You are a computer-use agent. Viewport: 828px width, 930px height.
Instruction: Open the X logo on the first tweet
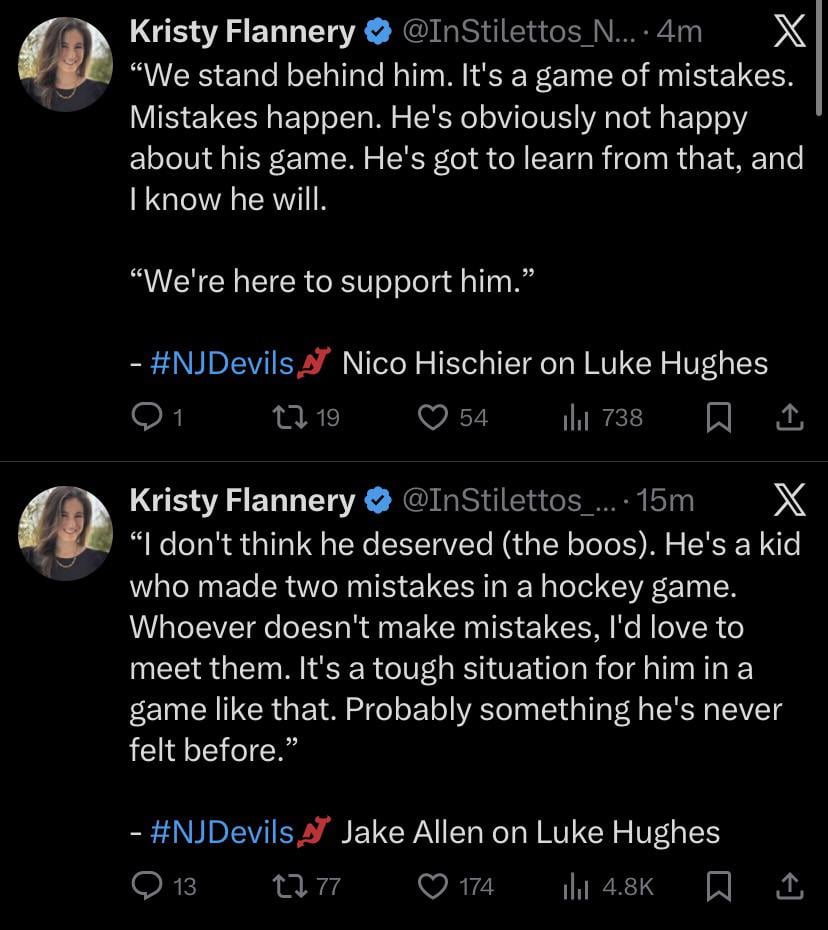tap(789, 30)
